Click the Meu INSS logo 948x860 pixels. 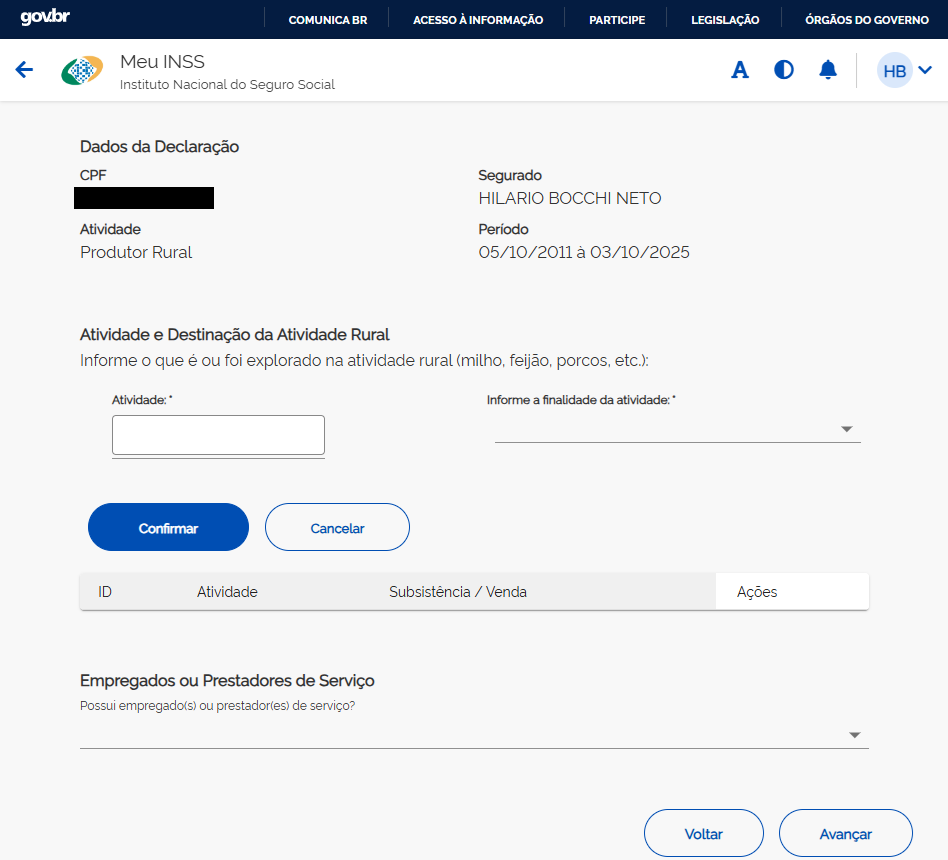pyautogui.click(x=82, y=71)
